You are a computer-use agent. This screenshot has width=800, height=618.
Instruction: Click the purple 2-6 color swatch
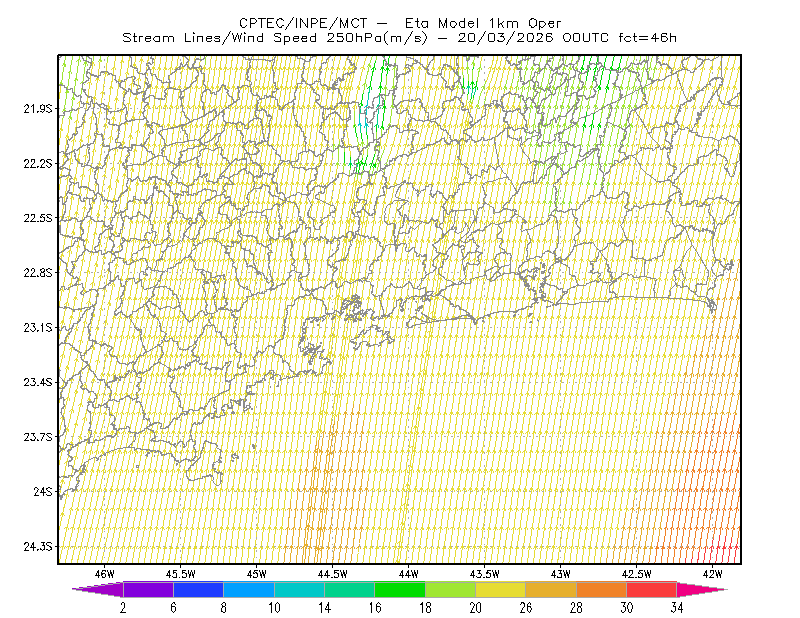click(x=148, y=589)
